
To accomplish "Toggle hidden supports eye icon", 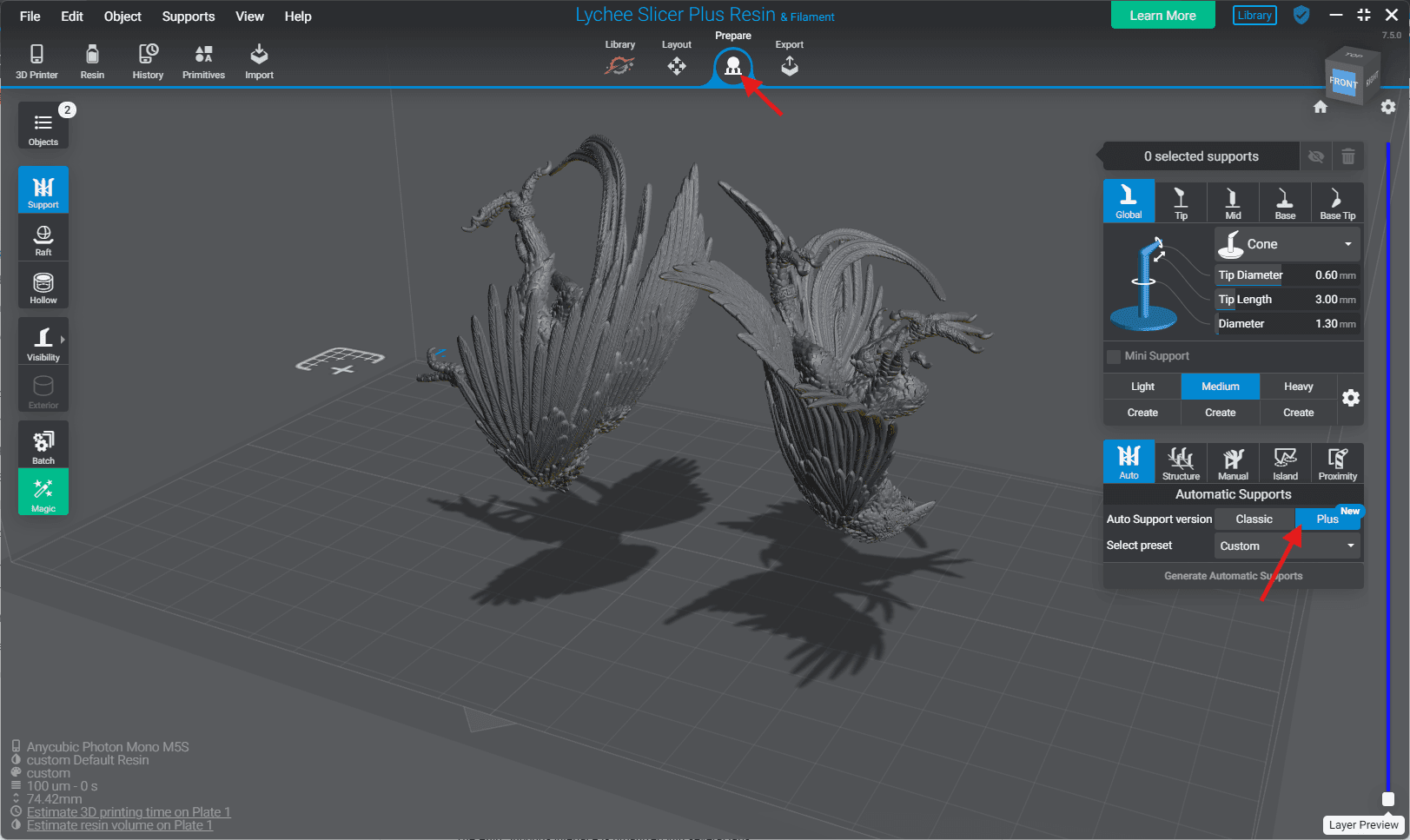I will point(1316,156).
